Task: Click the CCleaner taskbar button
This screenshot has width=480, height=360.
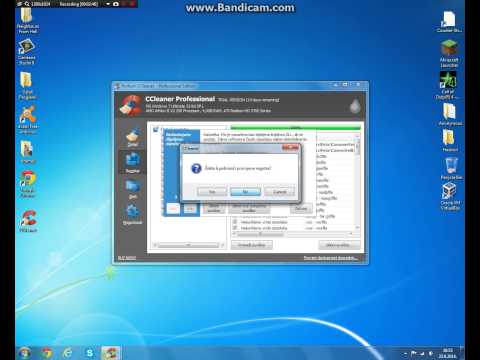Action: click(110, 353)
